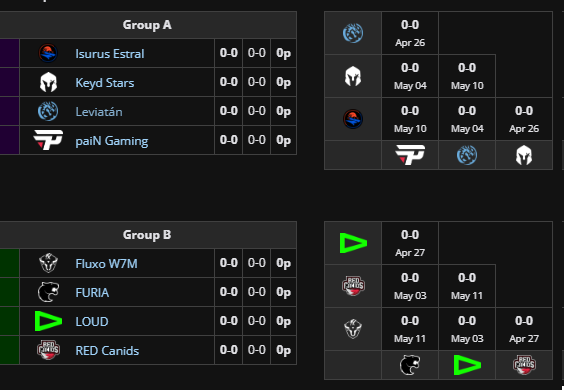The image size is (564, 390).
Task: Open the paiN Gaming team link
Action: [x=112, y=141]
